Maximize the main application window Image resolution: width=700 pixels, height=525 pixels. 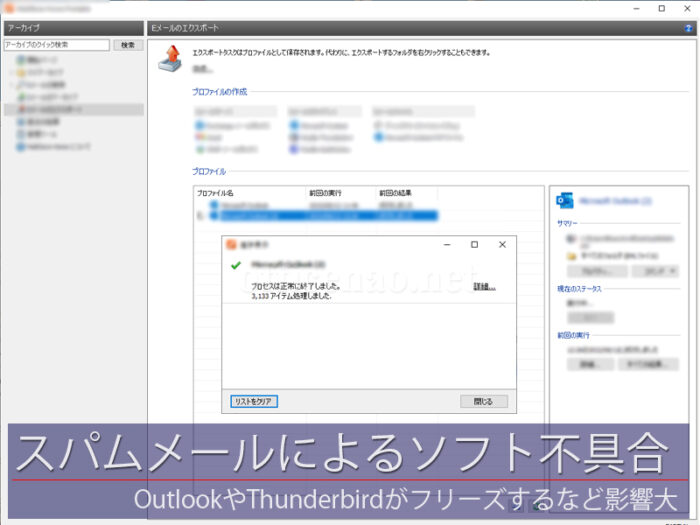[662, 8]
